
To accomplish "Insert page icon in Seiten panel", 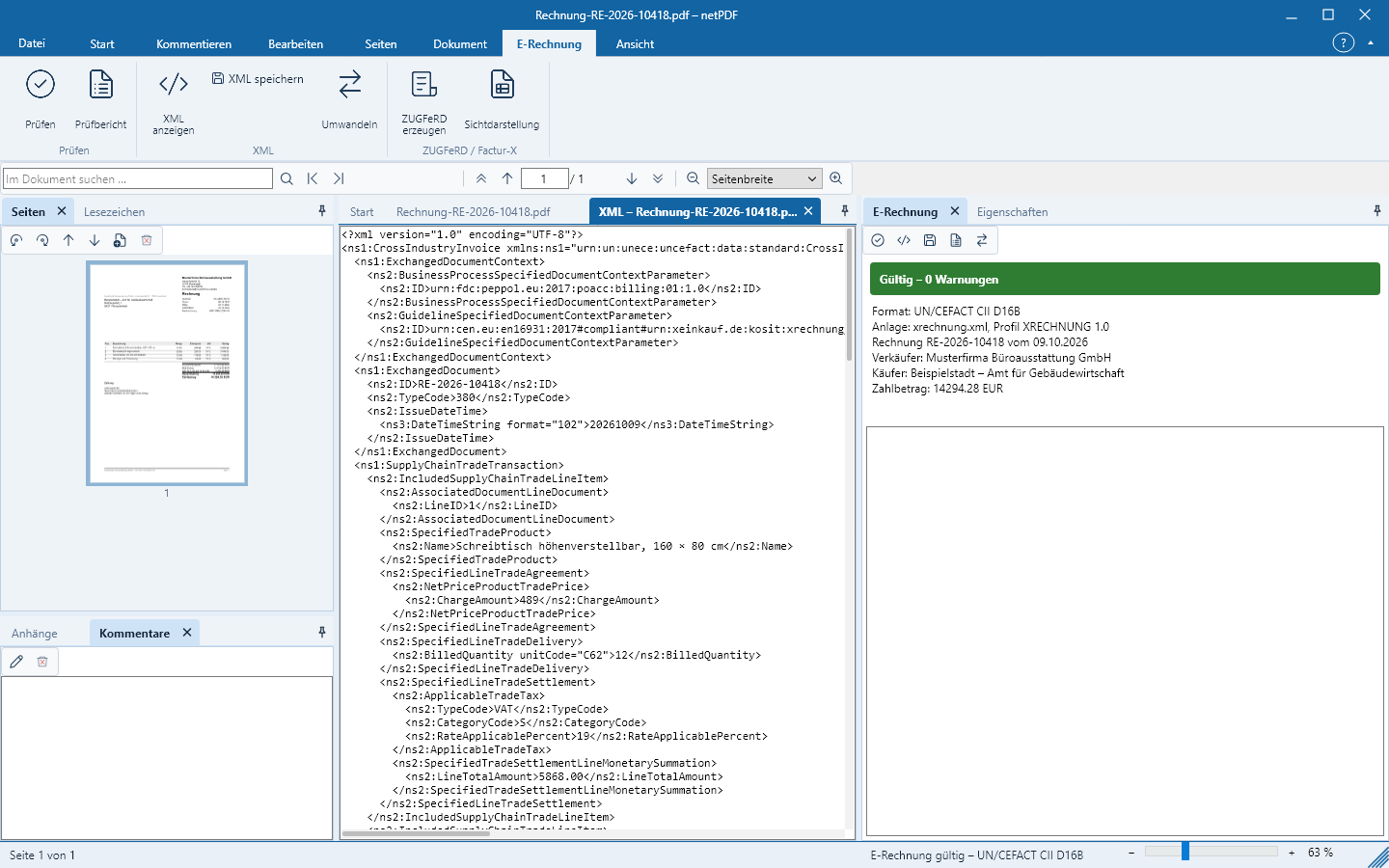I will [x=120, y=240].
